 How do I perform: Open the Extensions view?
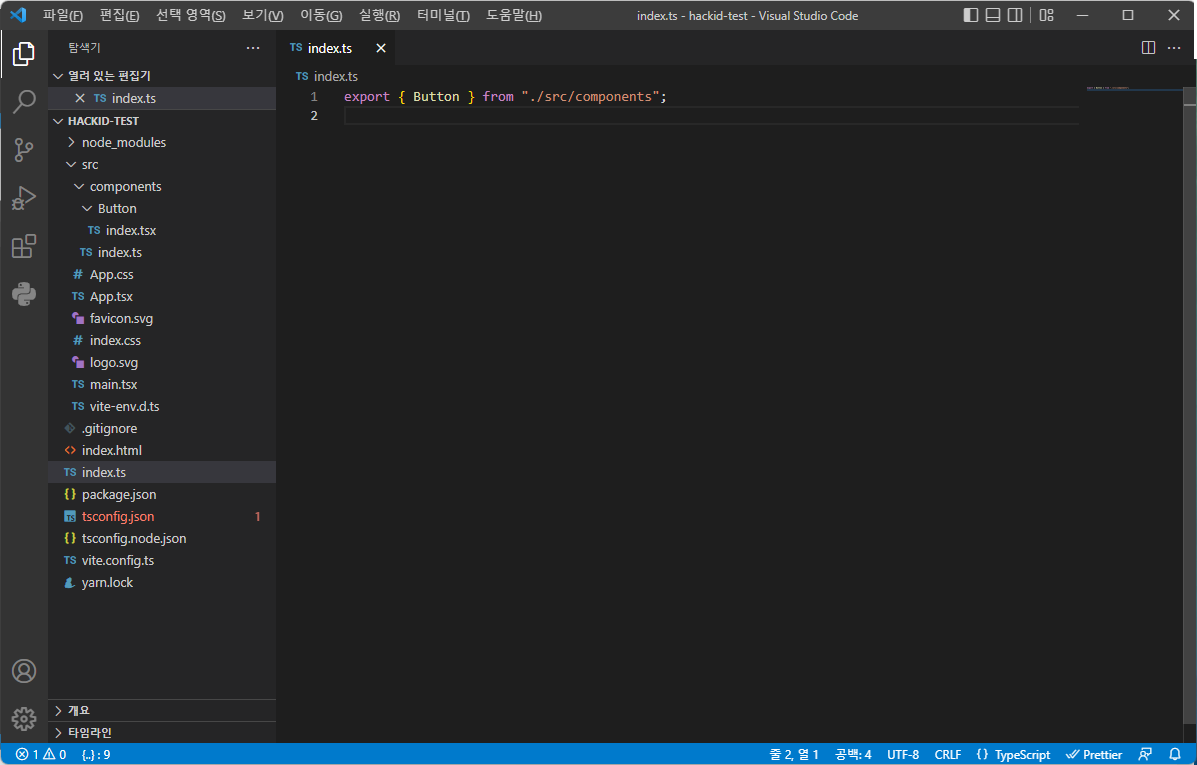pyautogui.click(x=24, y=246)
